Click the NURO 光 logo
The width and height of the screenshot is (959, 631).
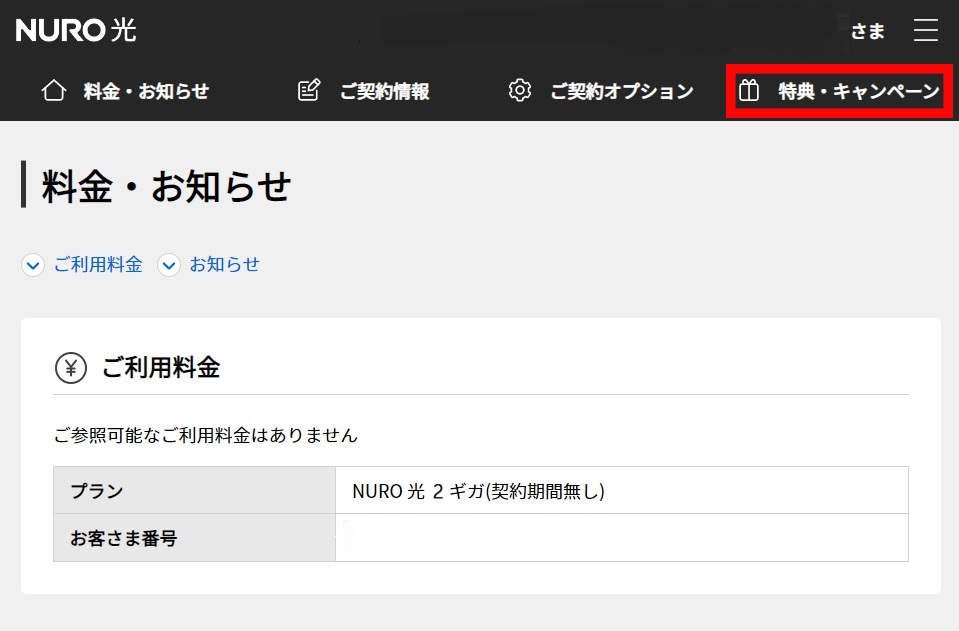pos(76,31)
